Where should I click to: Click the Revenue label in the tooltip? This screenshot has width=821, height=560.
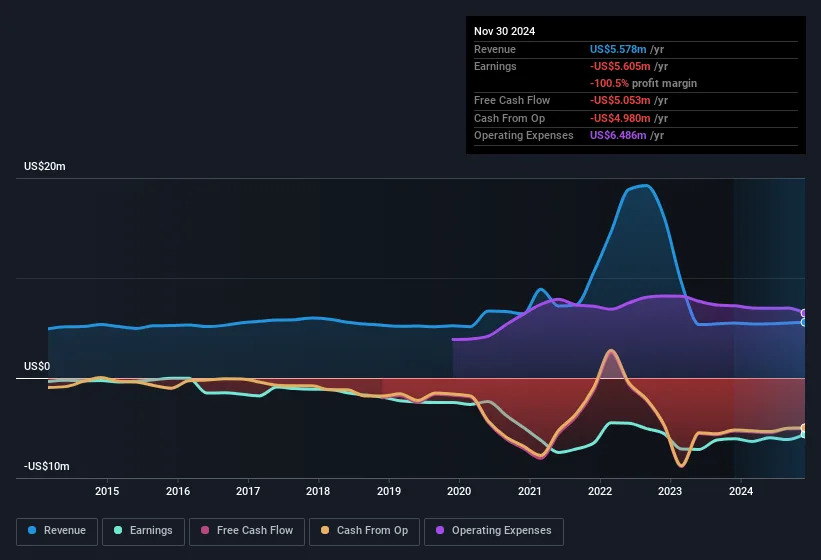click(x=495, y=49)
